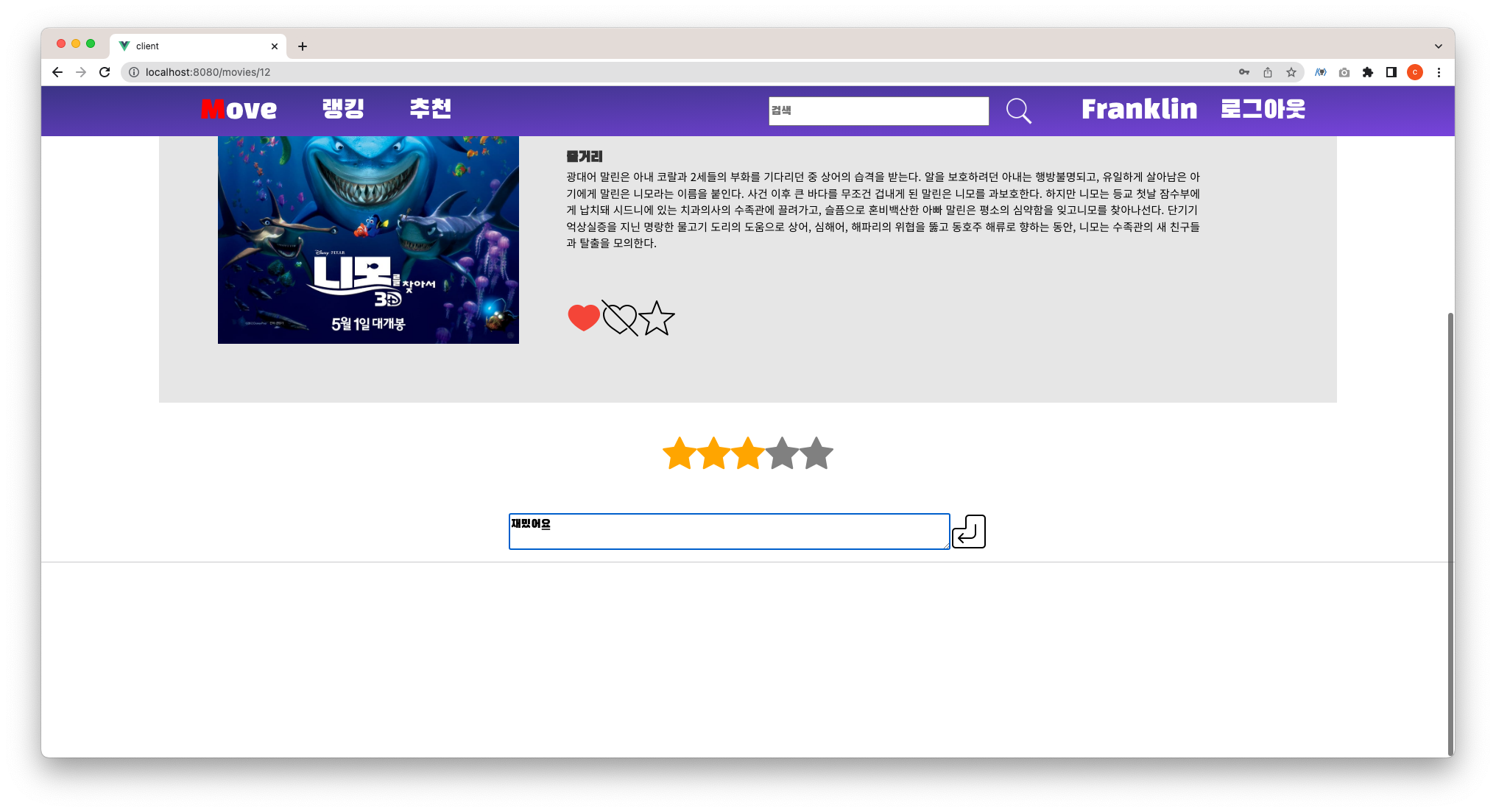This screenshot has width=1496, height=812.
Task: Set rating to two stars
Action: pyautogui.click(x=713, y=453)
